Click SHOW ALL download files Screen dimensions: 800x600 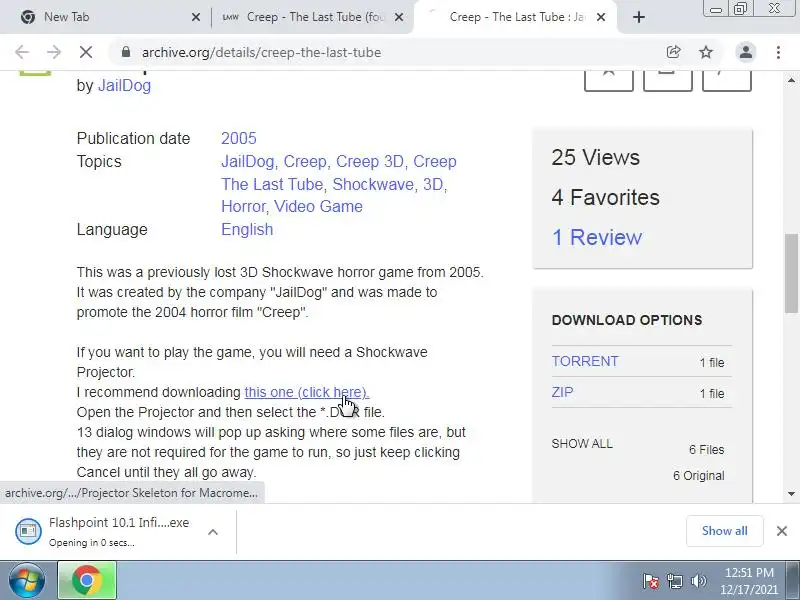(582, 443)
